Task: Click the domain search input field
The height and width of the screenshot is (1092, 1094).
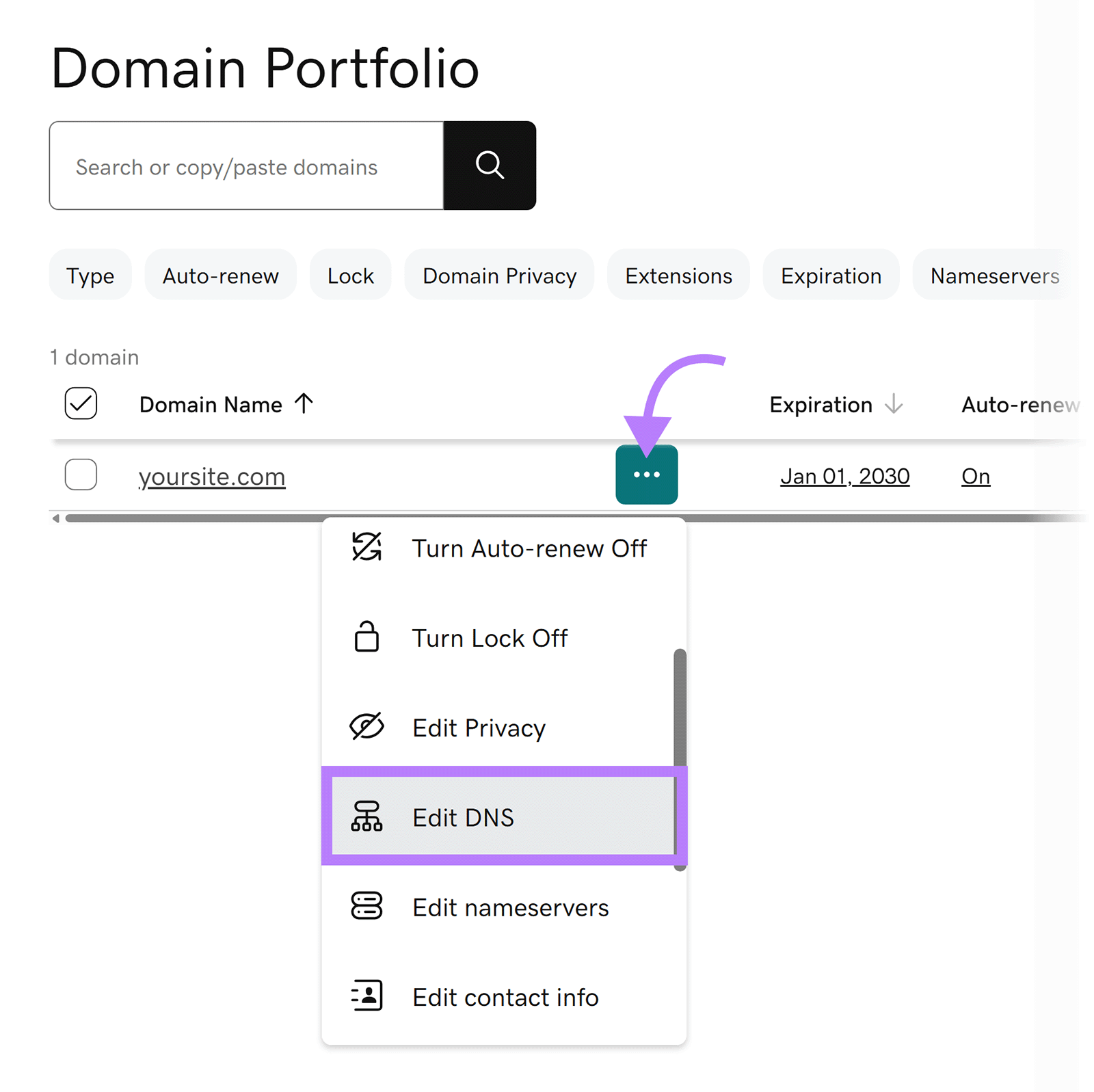Action: 246,165
